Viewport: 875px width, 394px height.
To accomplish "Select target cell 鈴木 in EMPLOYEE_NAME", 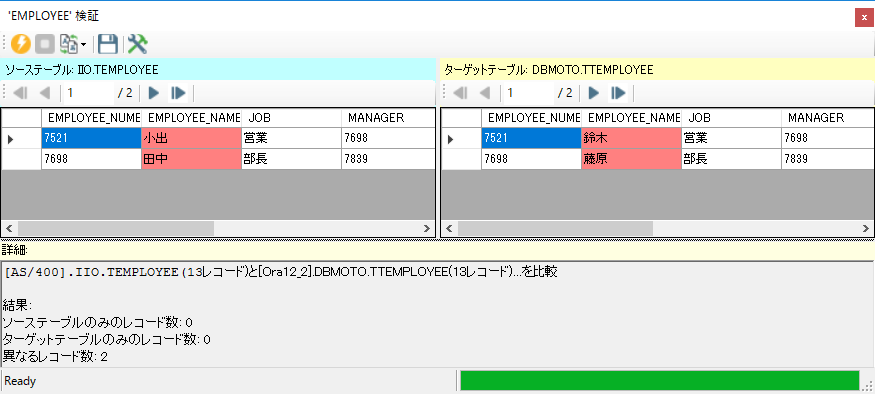I will click(x=632, y=138).
